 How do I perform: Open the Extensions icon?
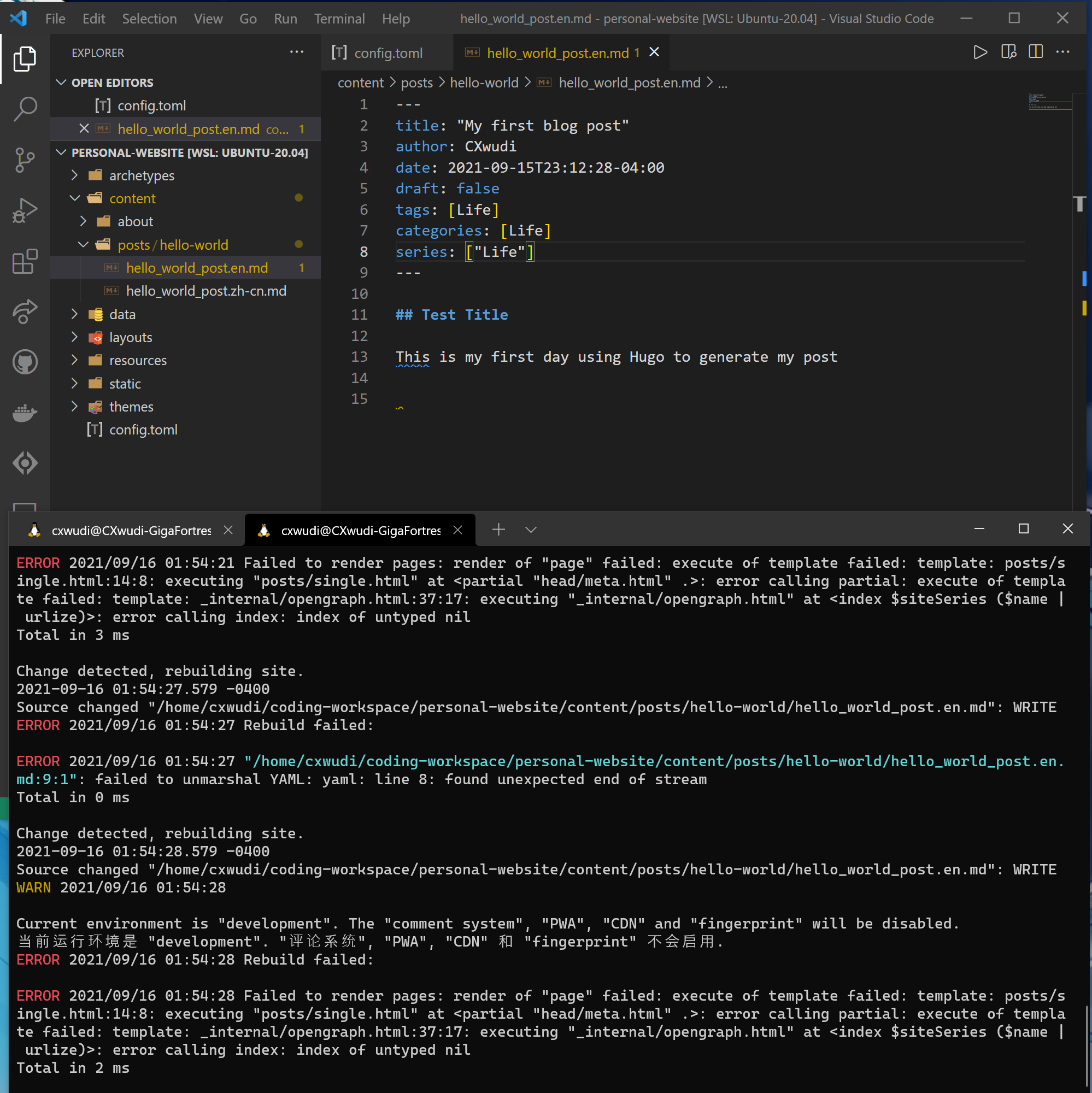point(25,261)
